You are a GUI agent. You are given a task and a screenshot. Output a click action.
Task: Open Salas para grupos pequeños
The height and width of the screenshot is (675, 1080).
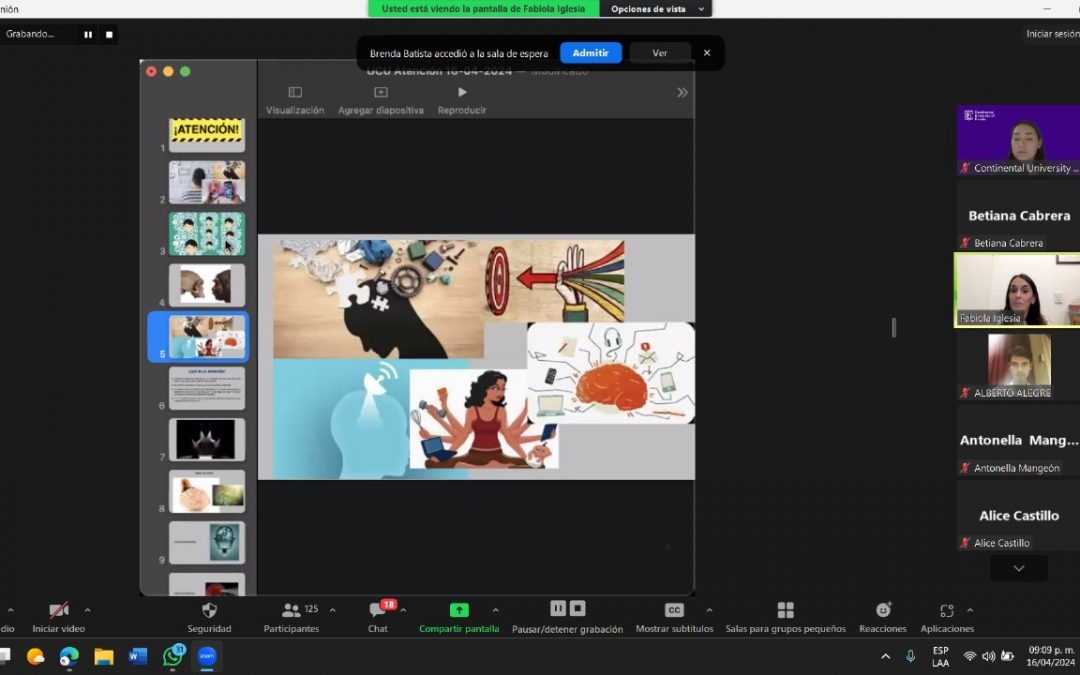785,611
